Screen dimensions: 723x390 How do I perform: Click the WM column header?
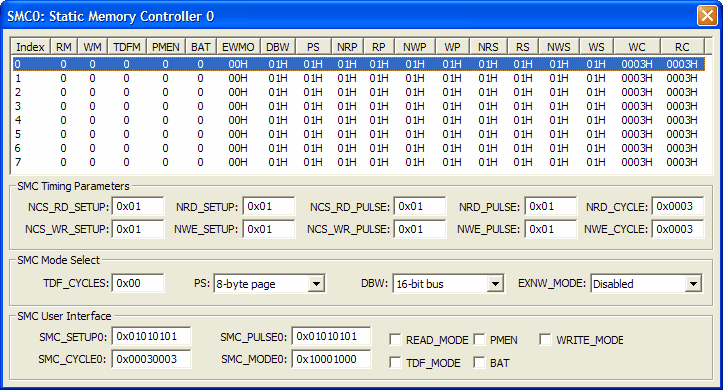[92, 47]
